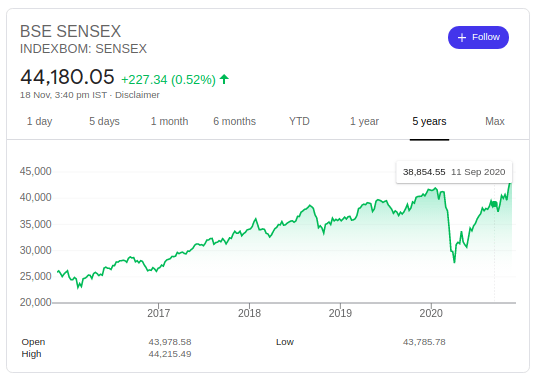Show the Max range chart
This screenshot has width=533, height=377.
coord(495,121)
